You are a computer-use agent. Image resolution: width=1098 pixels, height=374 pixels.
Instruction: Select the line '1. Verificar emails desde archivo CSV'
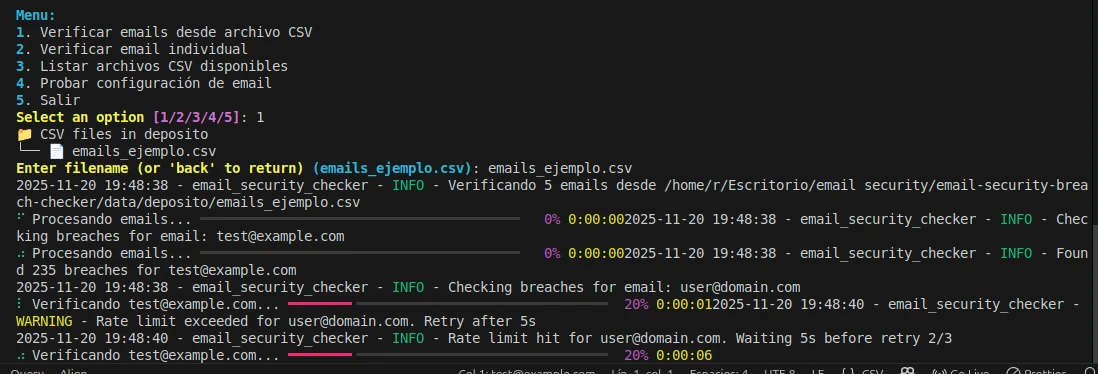point(164,32)
